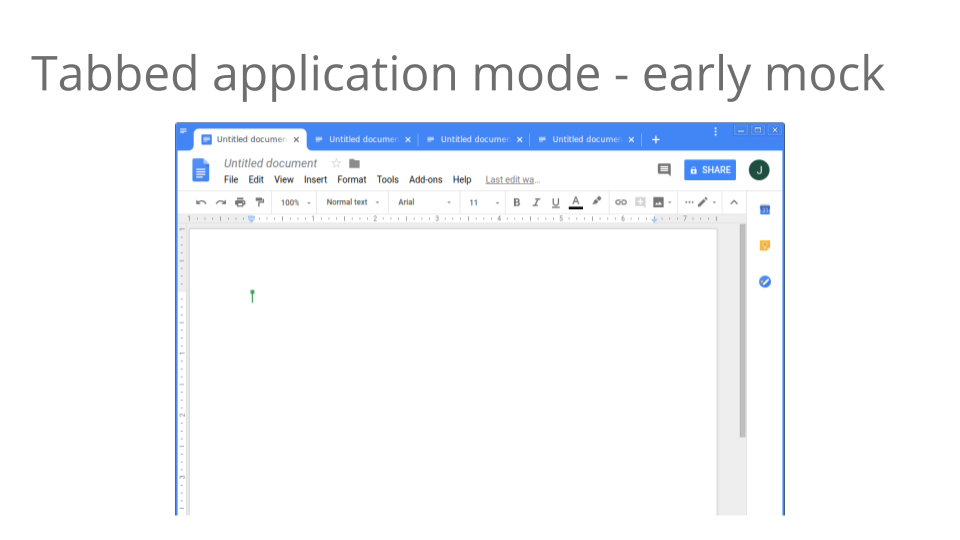Screen dimensions: 960x540
Task: Open comment history icon
Action: 664,170
